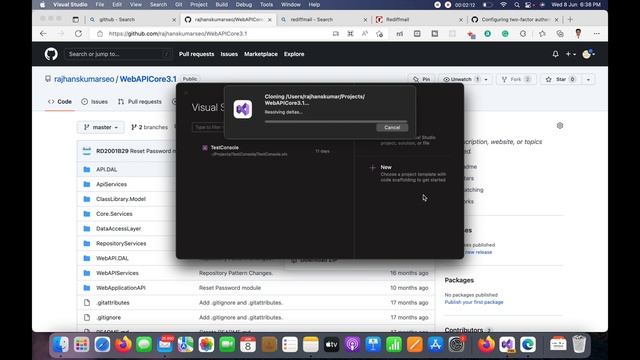Open the DataAccessLayer folder
640x360 pixels.
(118, 229)
